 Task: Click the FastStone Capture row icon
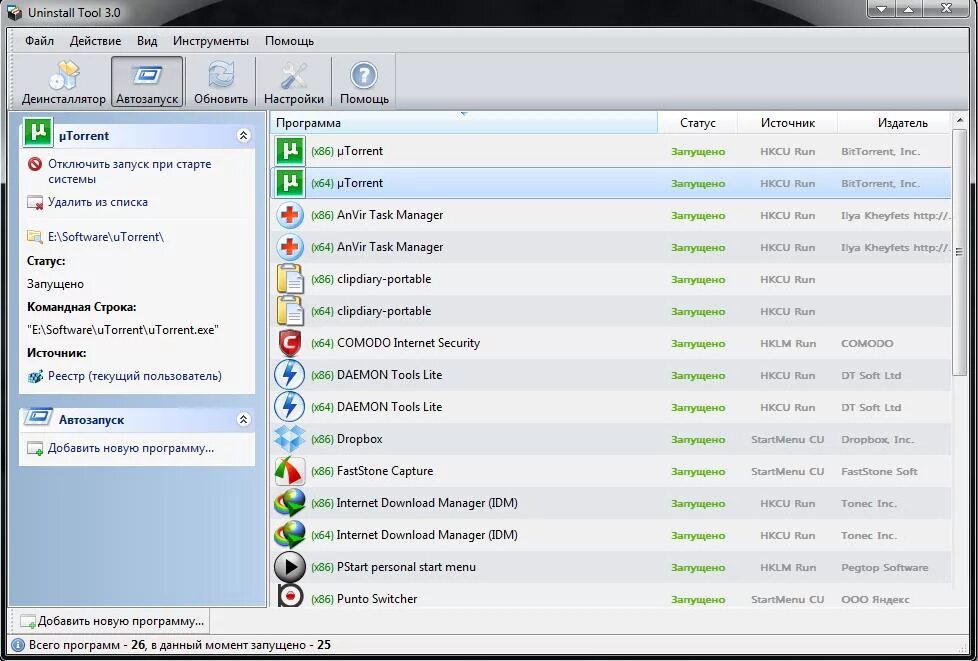(290, 471)
